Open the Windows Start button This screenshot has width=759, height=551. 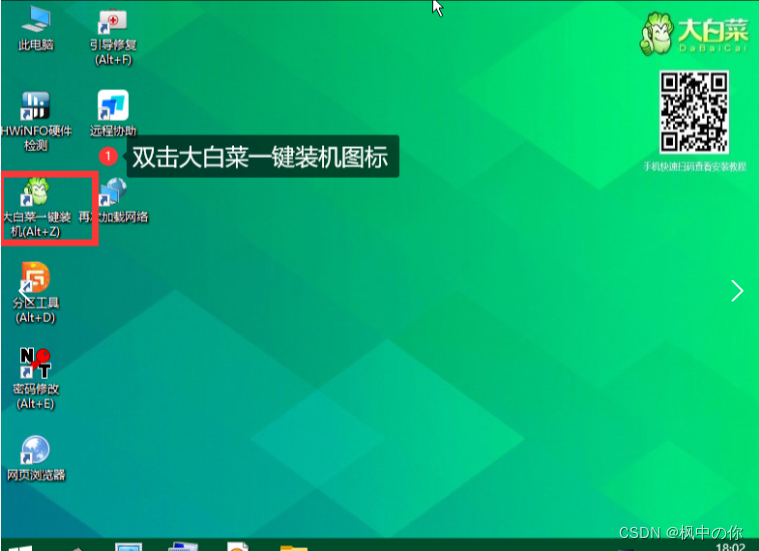(20, 548)
